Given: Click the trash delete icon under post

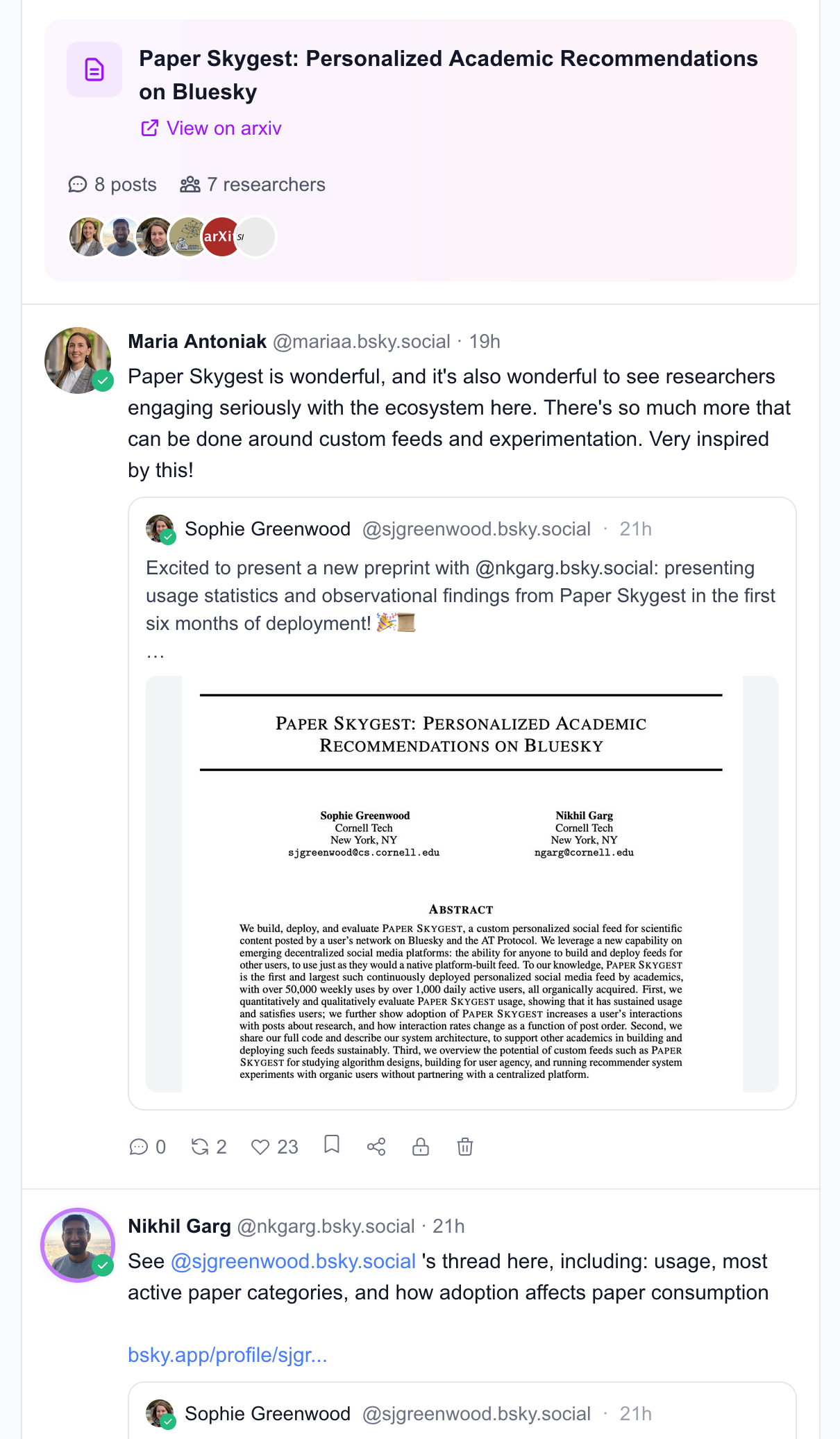Looking at the screenshot, I should pos(465,1147).
